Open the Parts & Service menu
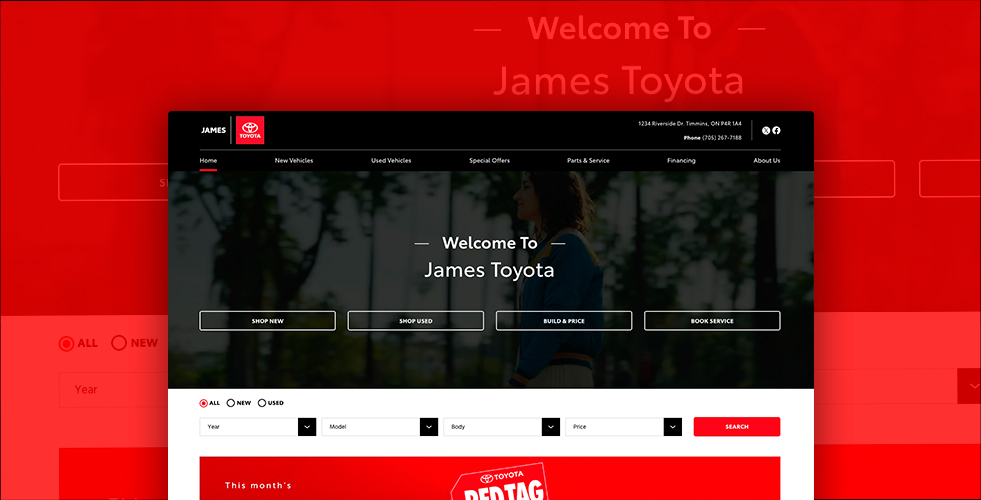 pos(588,161)
